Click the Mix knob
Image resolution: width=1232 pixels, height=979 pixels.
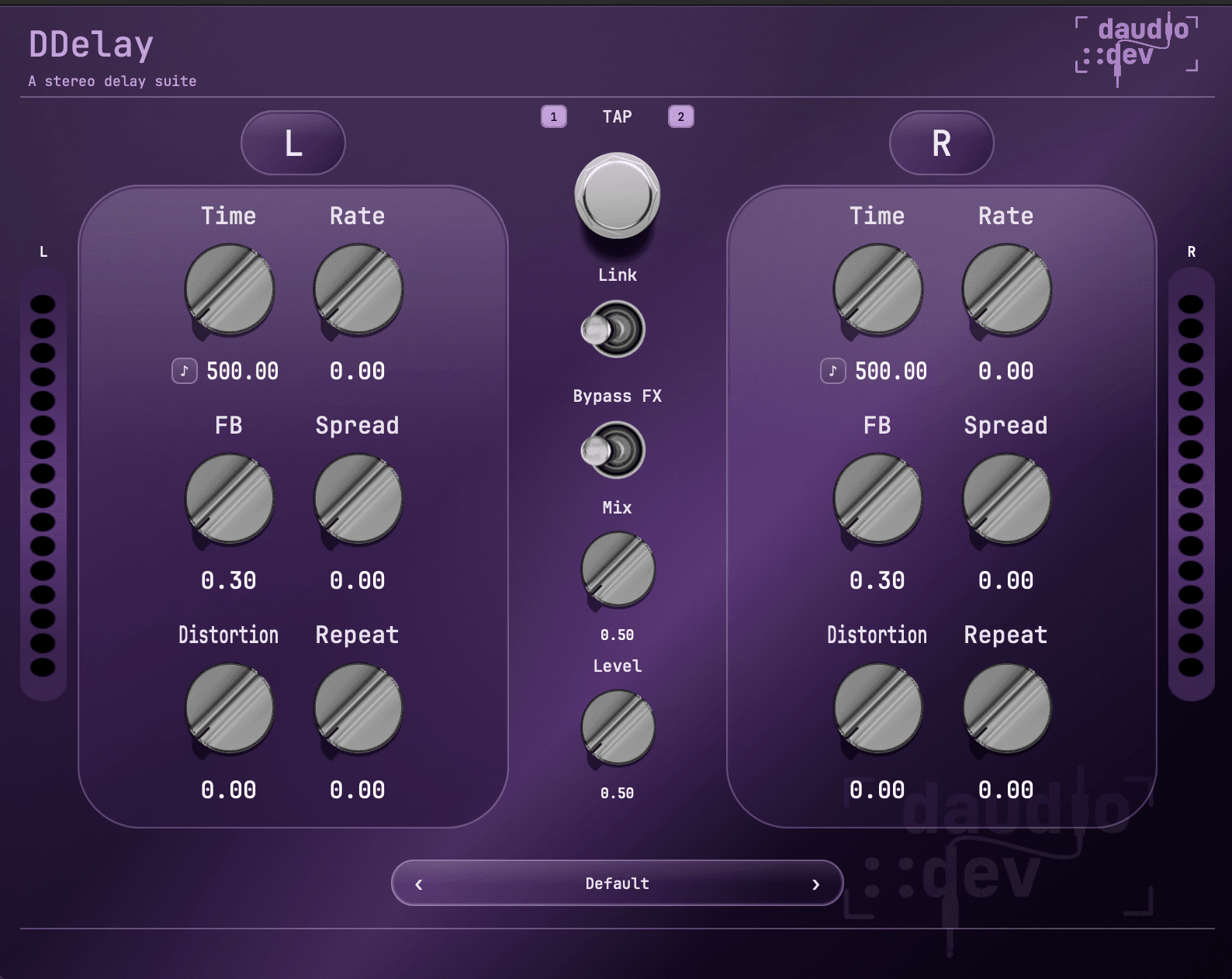coord(618,570)
